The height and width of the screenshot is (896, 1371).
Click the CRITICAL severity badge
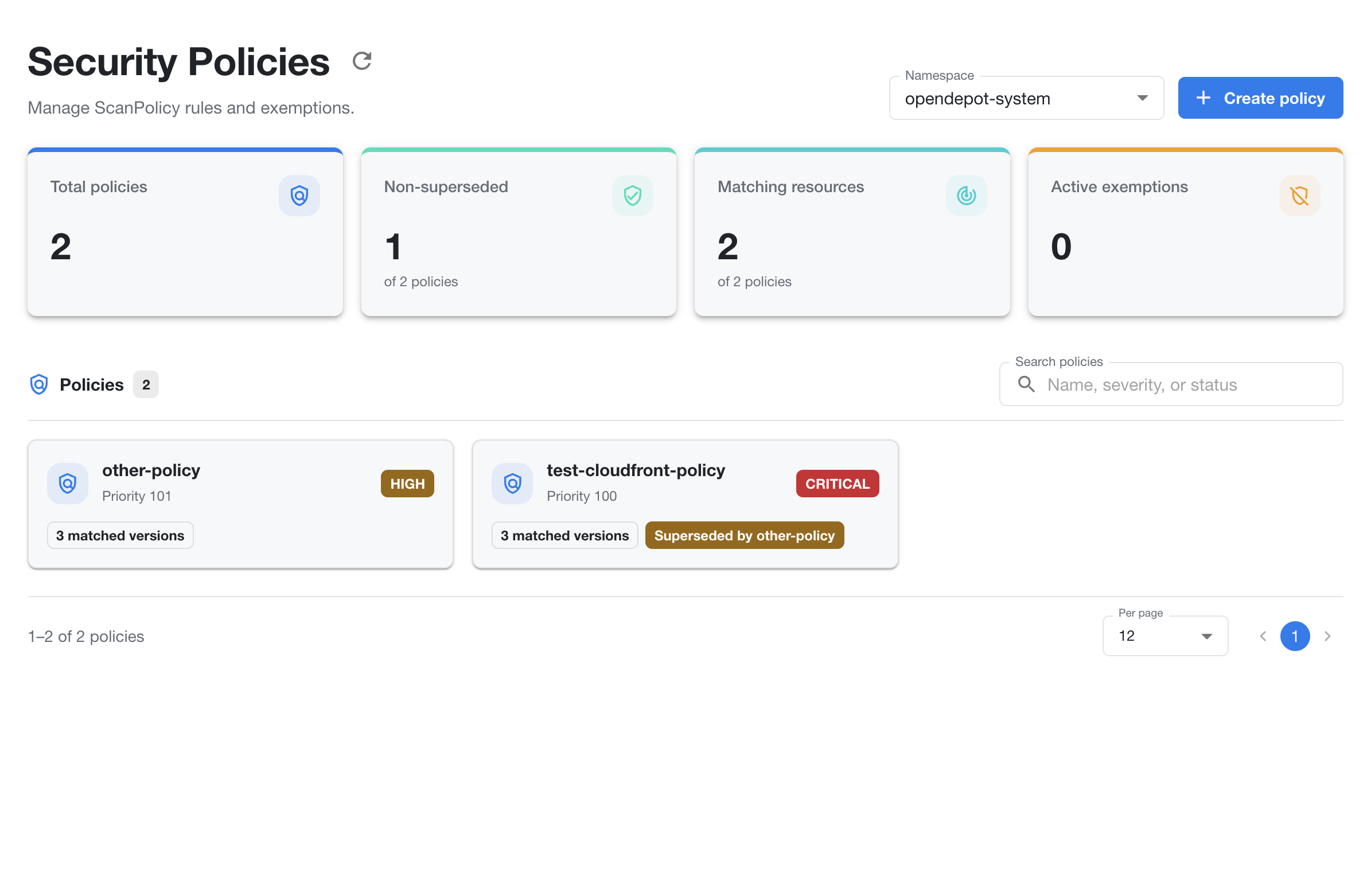click(838, 484)
